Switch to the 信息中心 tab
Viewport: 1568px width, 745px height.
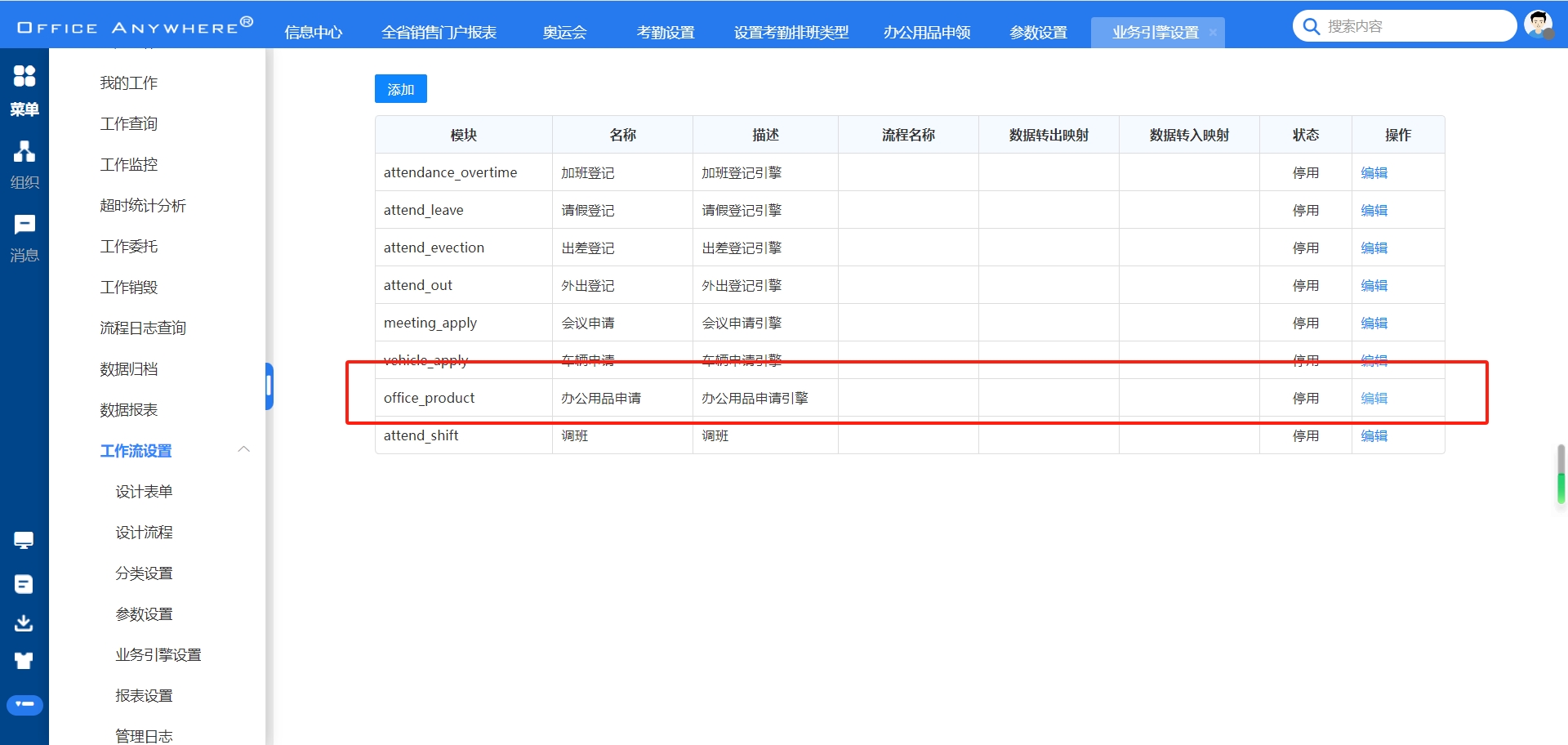[x=314, y=33]
